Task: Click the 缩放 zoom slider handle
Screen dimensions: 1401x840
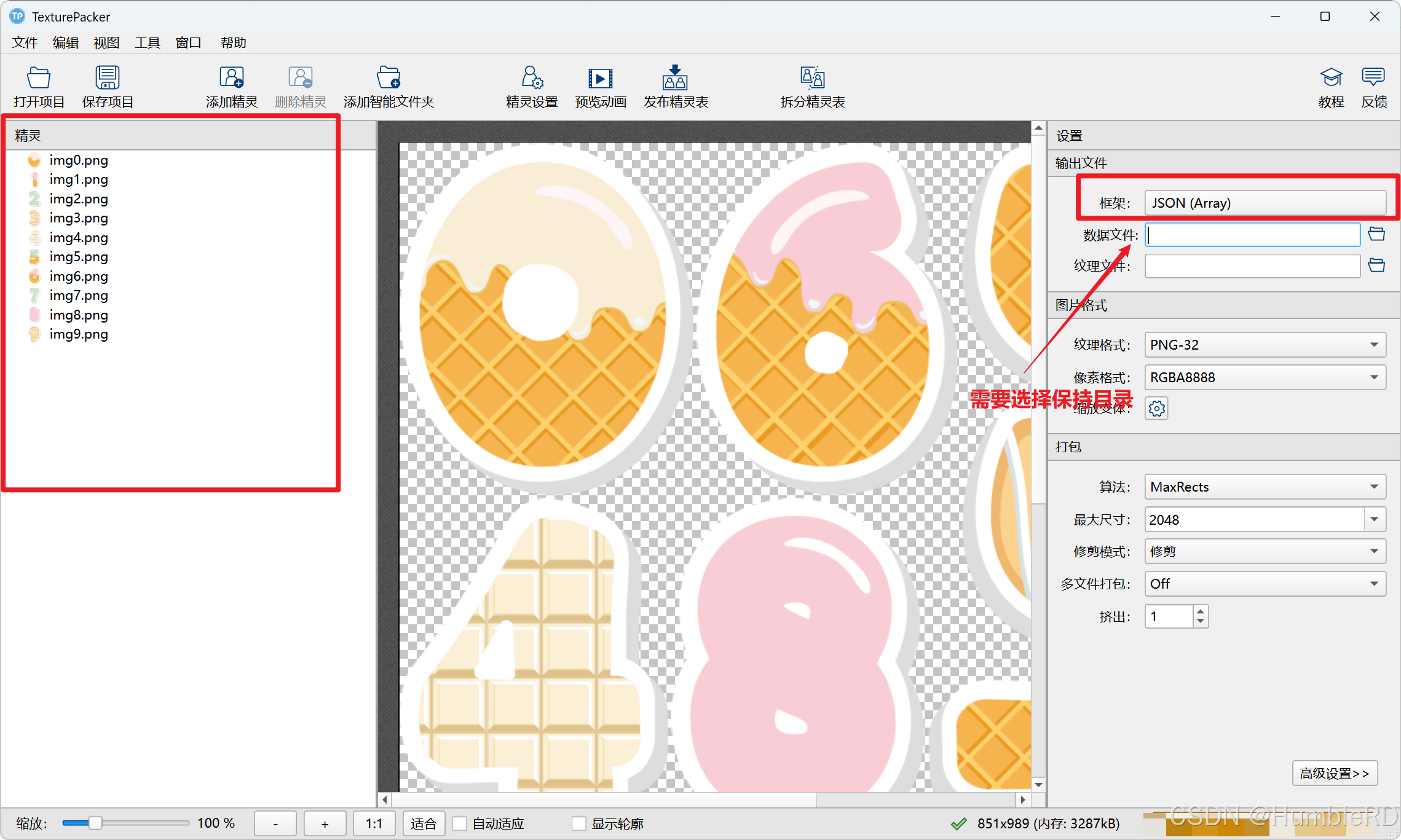Action: tap(95, 823)
